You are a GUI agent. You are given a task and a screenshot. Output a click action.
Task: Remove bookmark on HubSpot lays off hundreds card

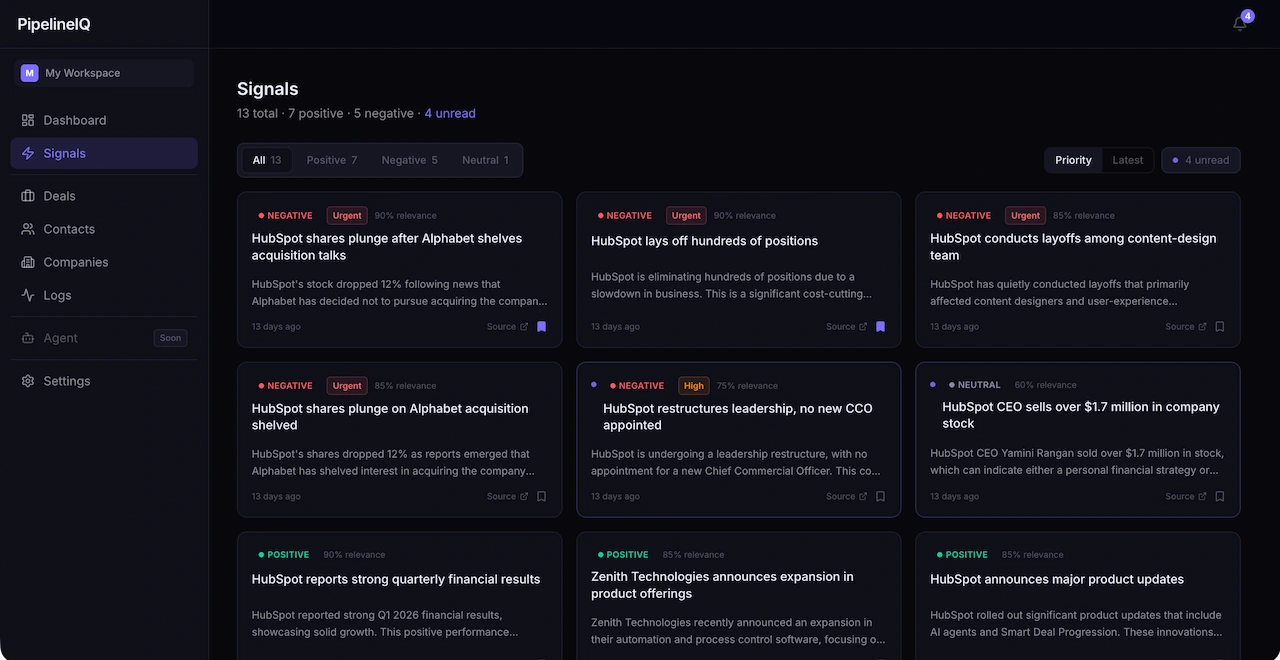tap(880, 327)
